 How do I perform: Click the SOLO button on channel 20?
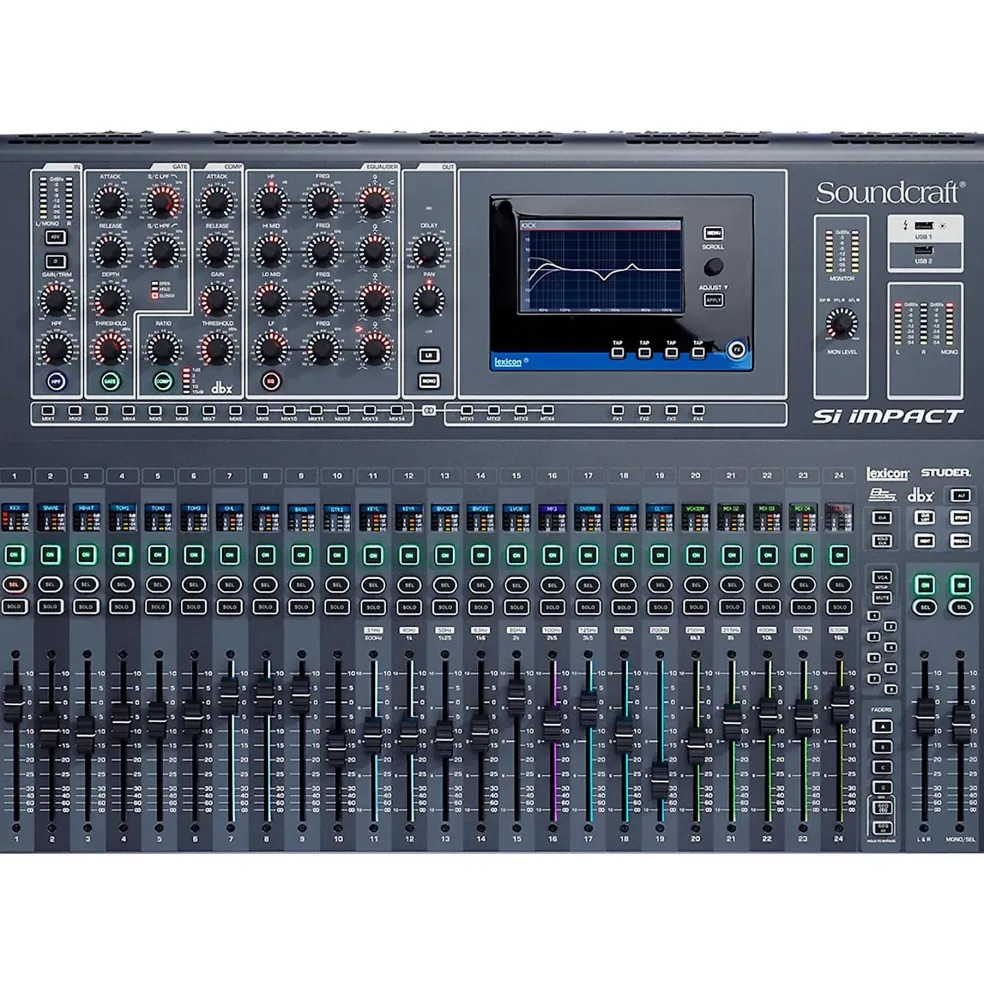click(x=696, y=607)
